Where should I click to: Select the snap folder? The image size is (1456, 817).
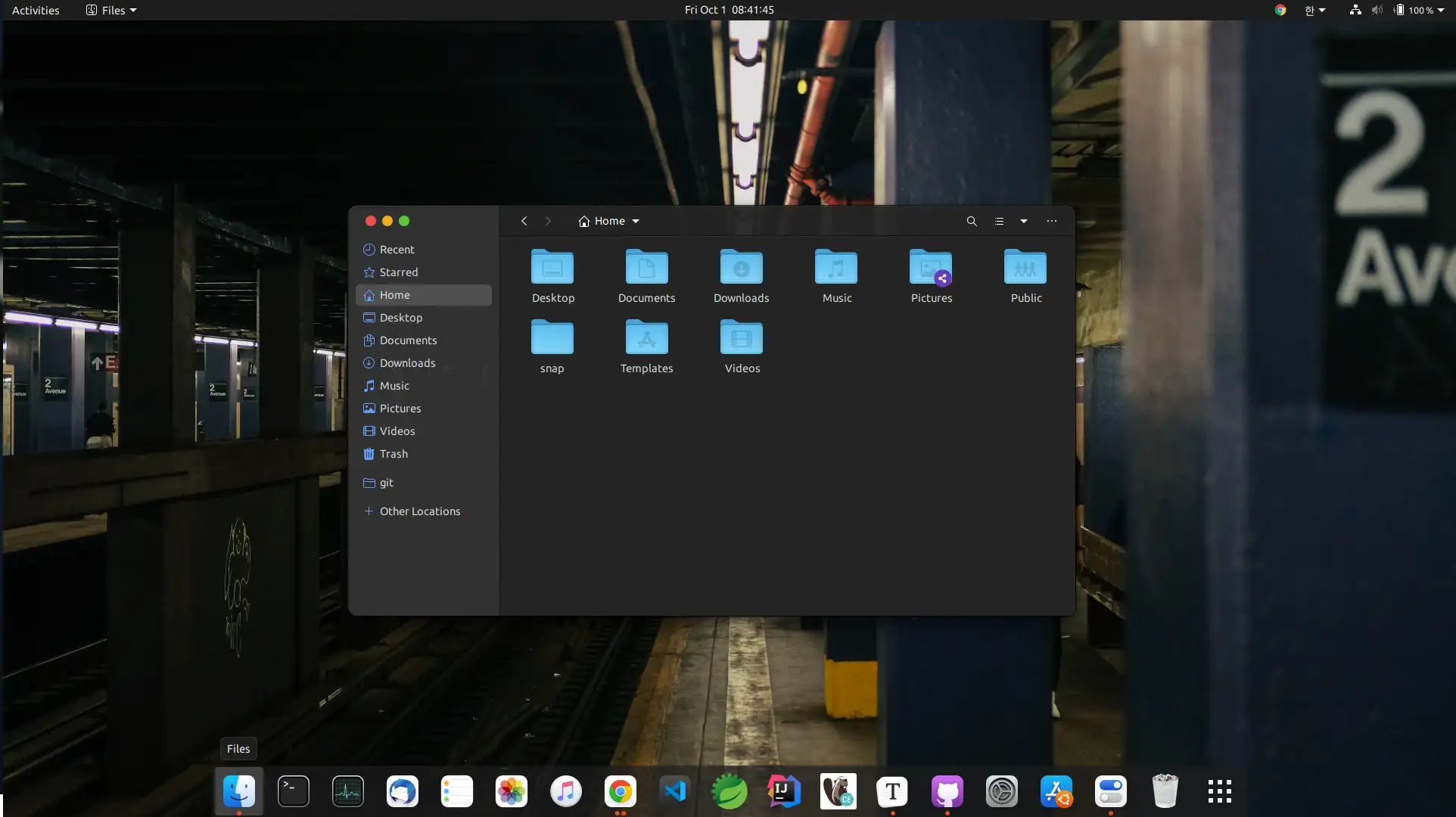[552, 338]
